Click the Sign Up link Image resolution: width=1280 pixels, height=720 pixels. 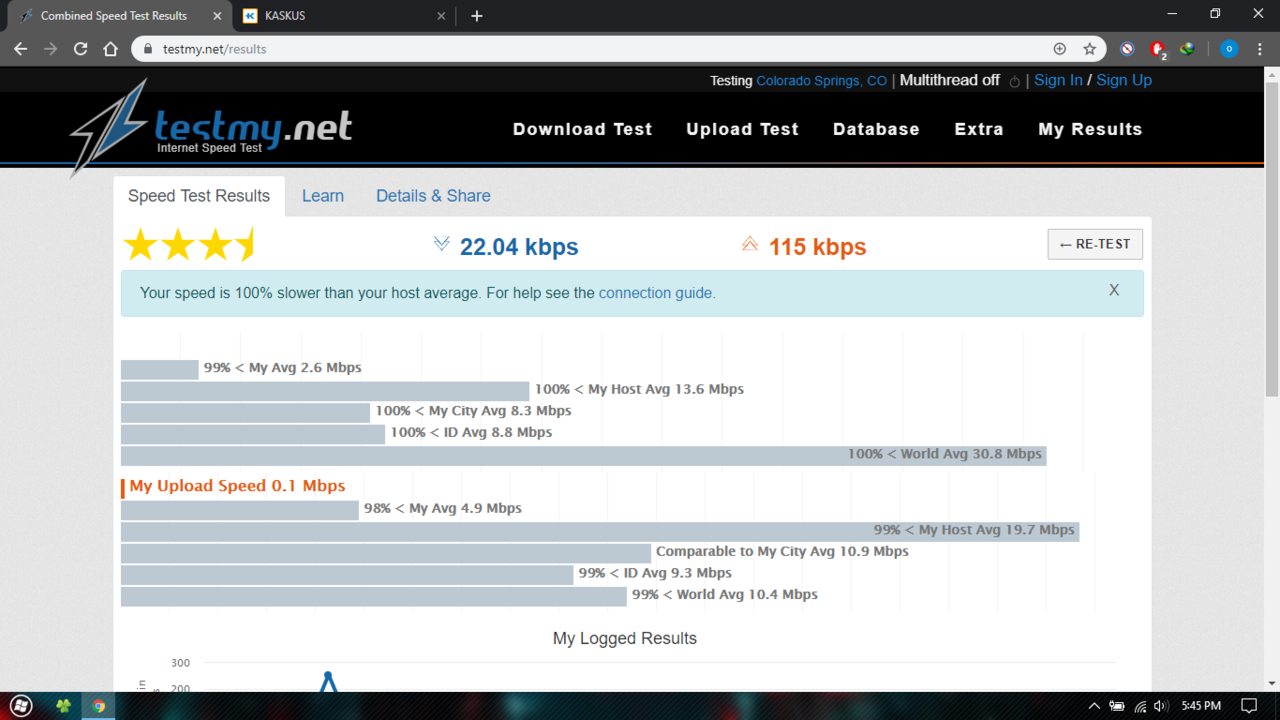pos(1124,80)
